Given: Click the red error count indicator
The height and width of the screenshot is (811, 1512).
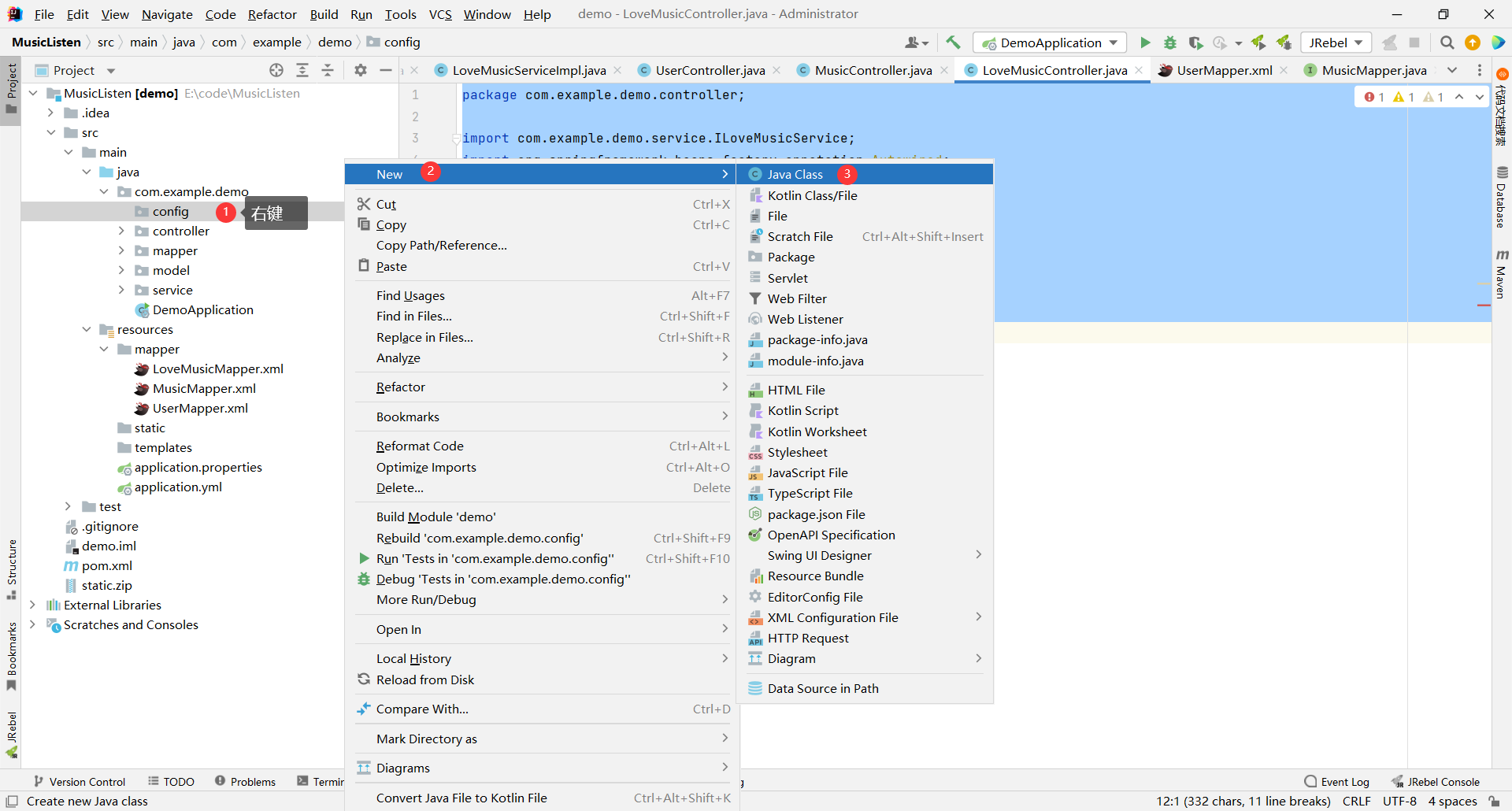Looking at the screenshot, I should [1374, 97].
